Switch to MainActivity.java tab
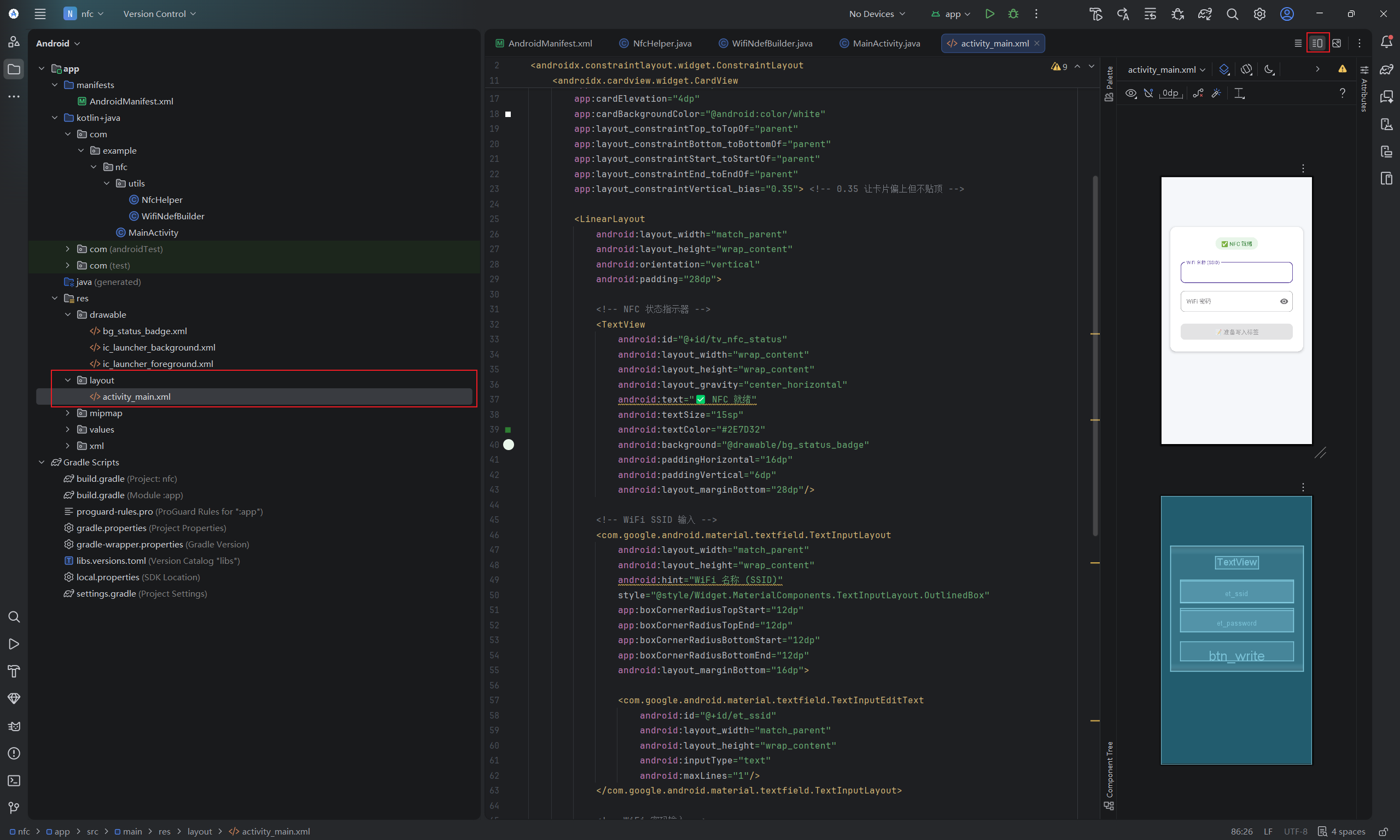The height and width of the screenshot is (840, 1400). pyautogui.click(x=880, y=44)
